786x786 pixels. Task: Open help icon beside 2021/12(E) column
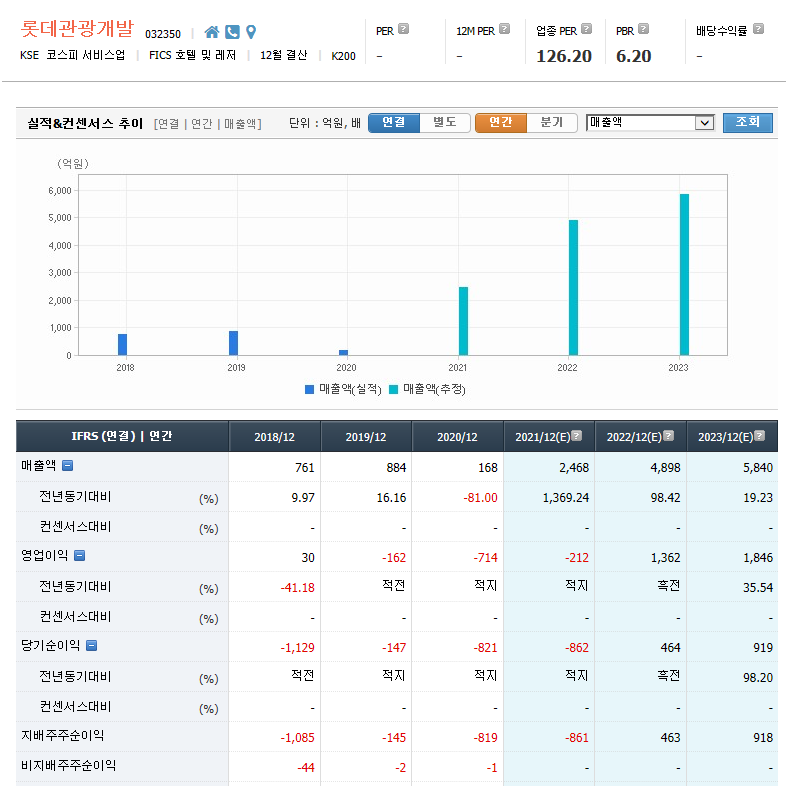click(x=577, y=435)
